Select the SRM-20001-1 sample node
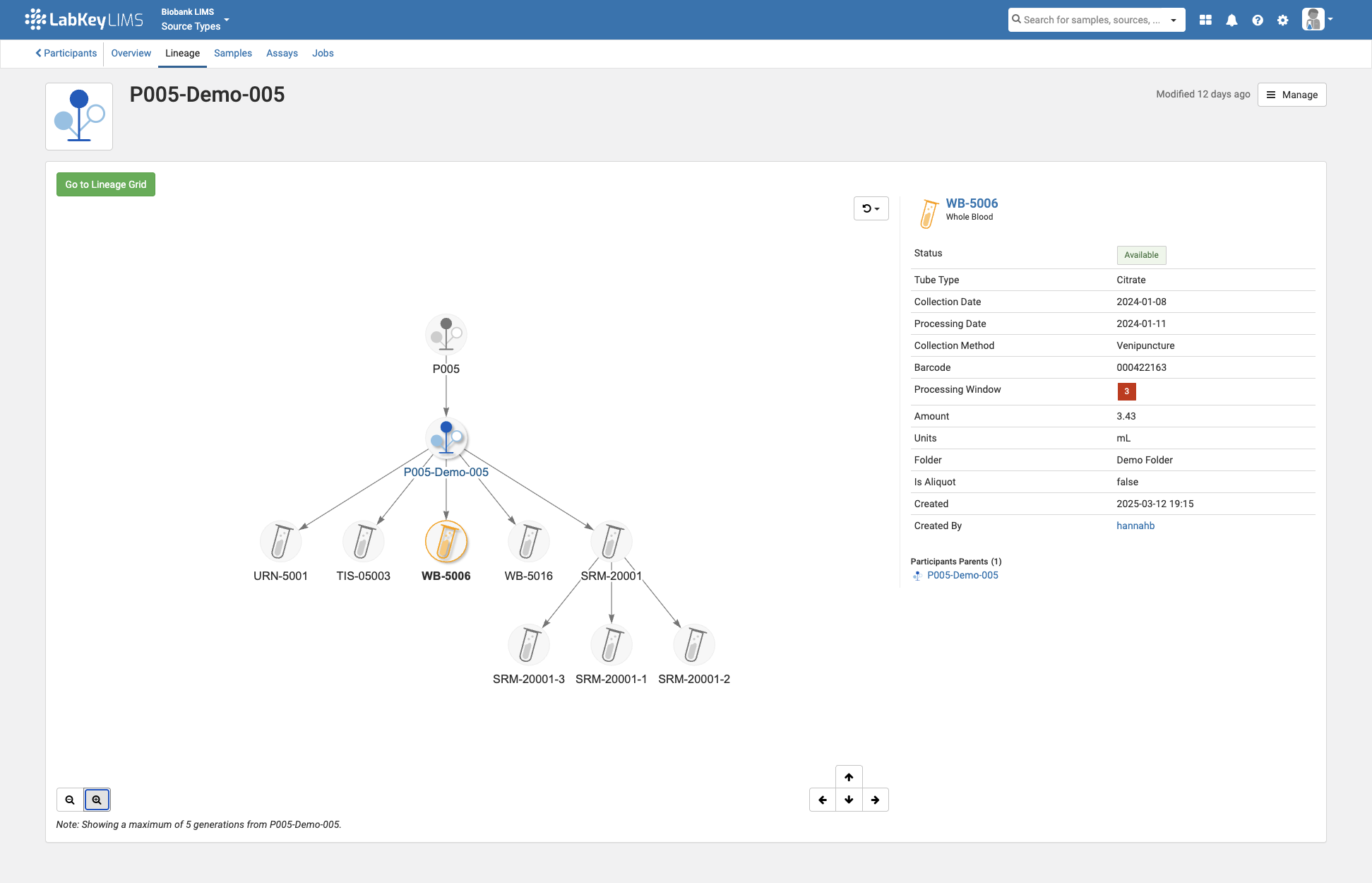 click(612, 644)
